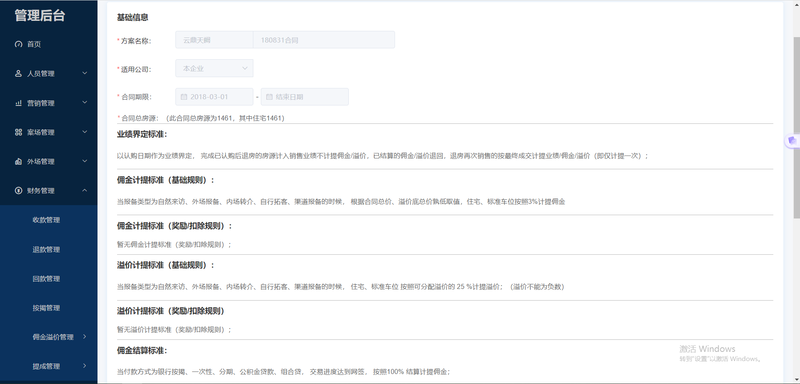This screenshot has width=800, height=384.
Task: Click the 基础信息 section heading
Action: pos(133,17)
